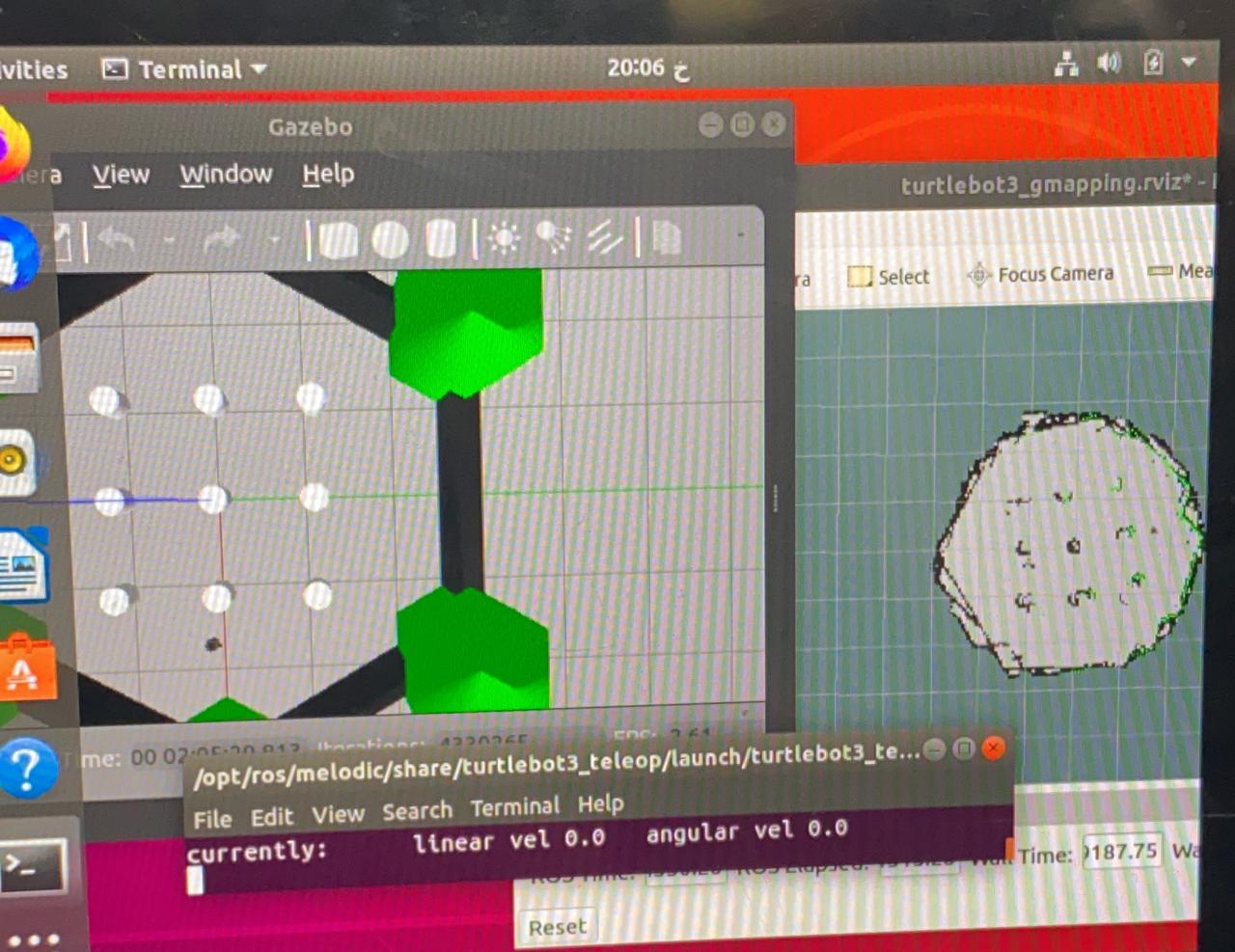1235x952 pixels.
Task: Launch Firefox from the dock
Action: 14,145
